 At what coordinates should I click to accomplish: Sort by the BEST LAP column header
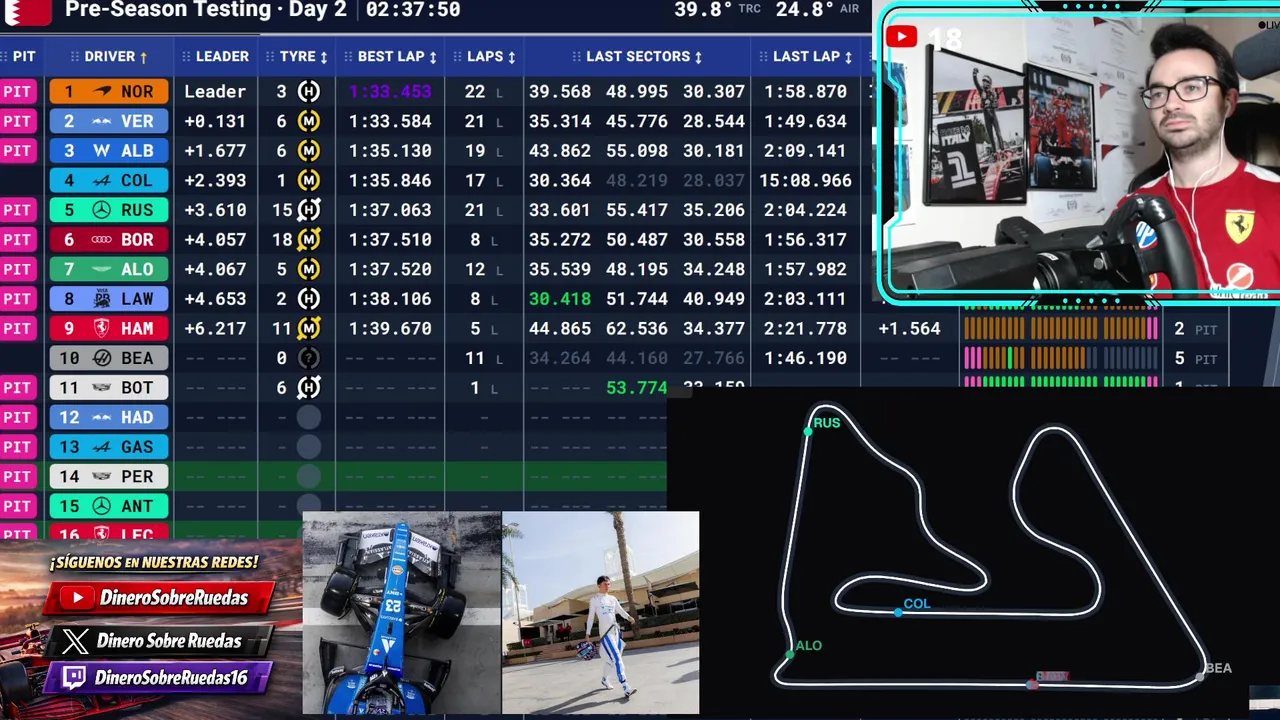pos(390,57)
